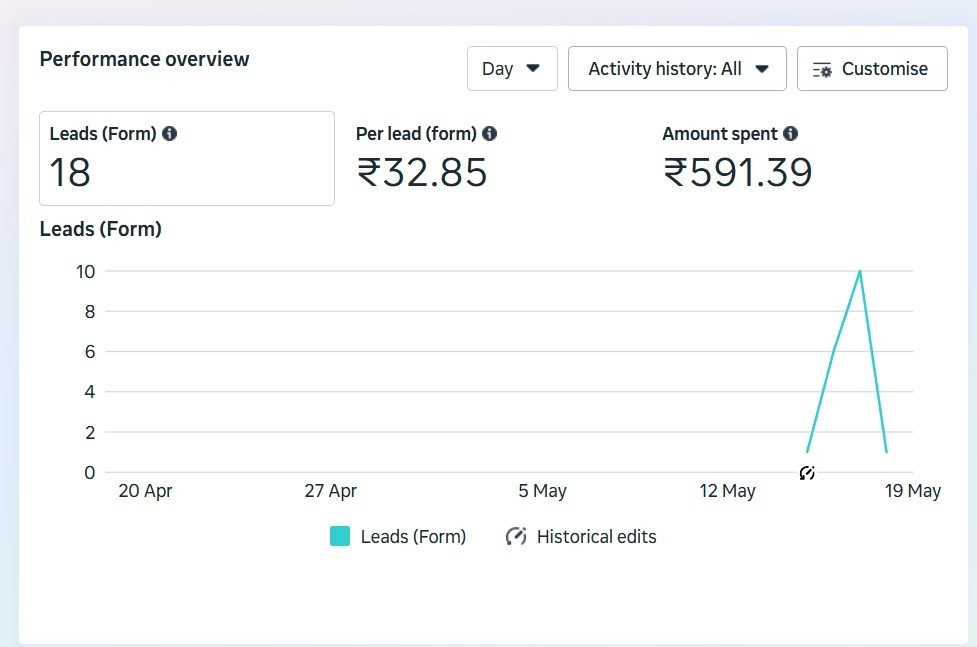Viewport: 977px width, 647px height.
Task: Expand the Activity history: All dropdown
Action: [677, 69]
